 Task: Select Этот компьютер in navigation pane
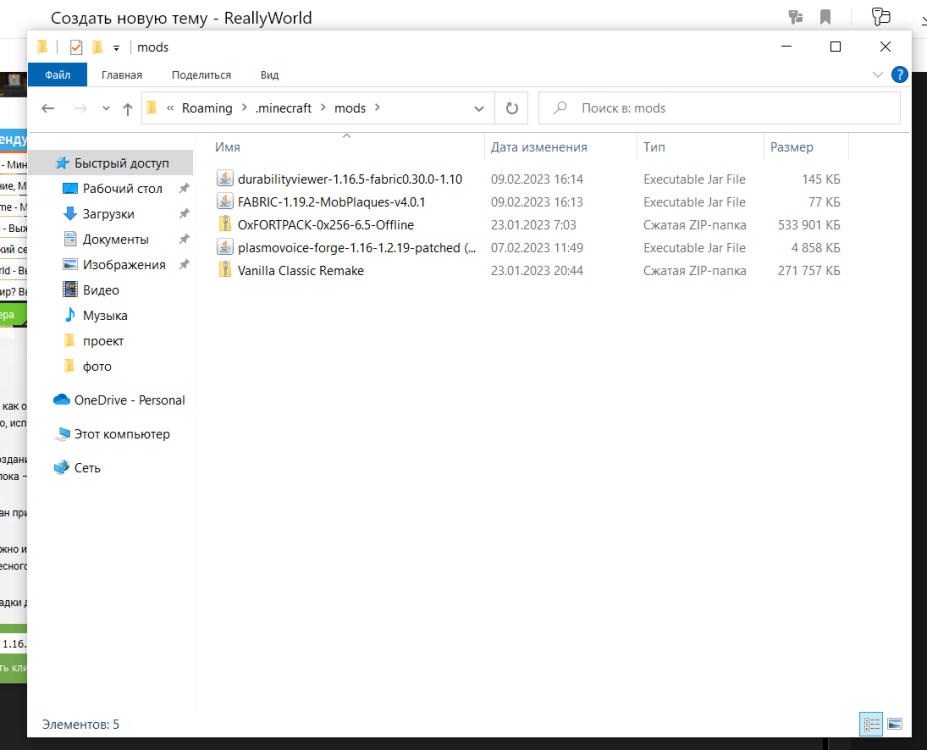[122, 434]
